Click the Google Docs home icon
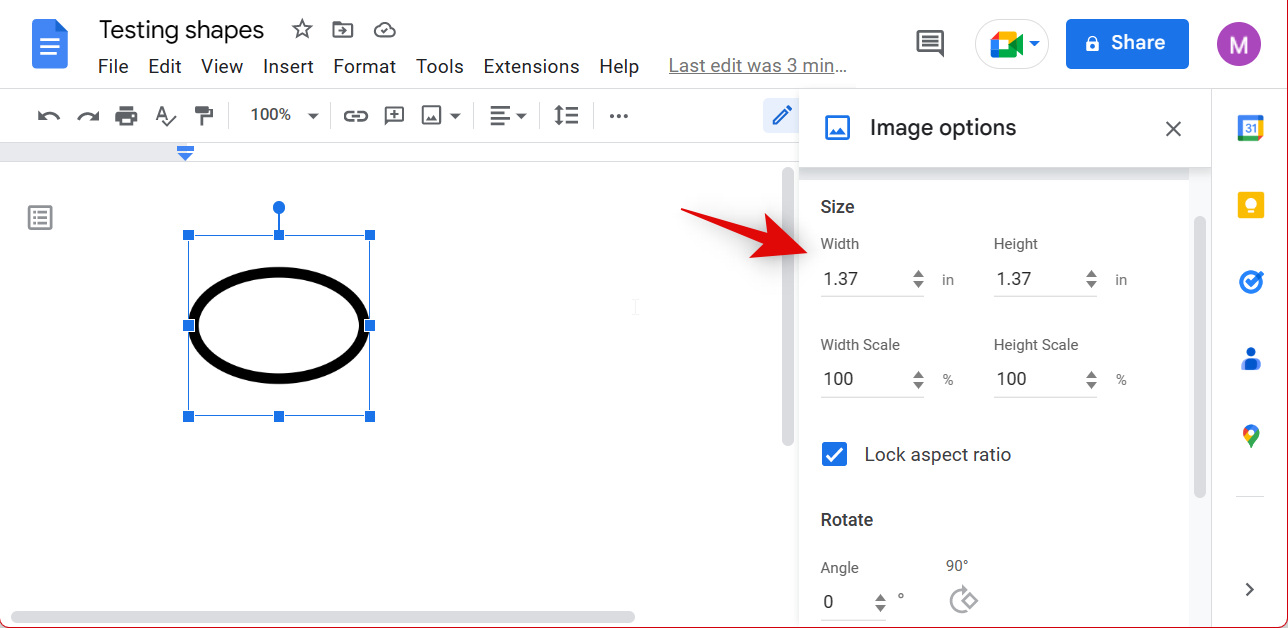1288x628 pixels. tap(50, 45)
